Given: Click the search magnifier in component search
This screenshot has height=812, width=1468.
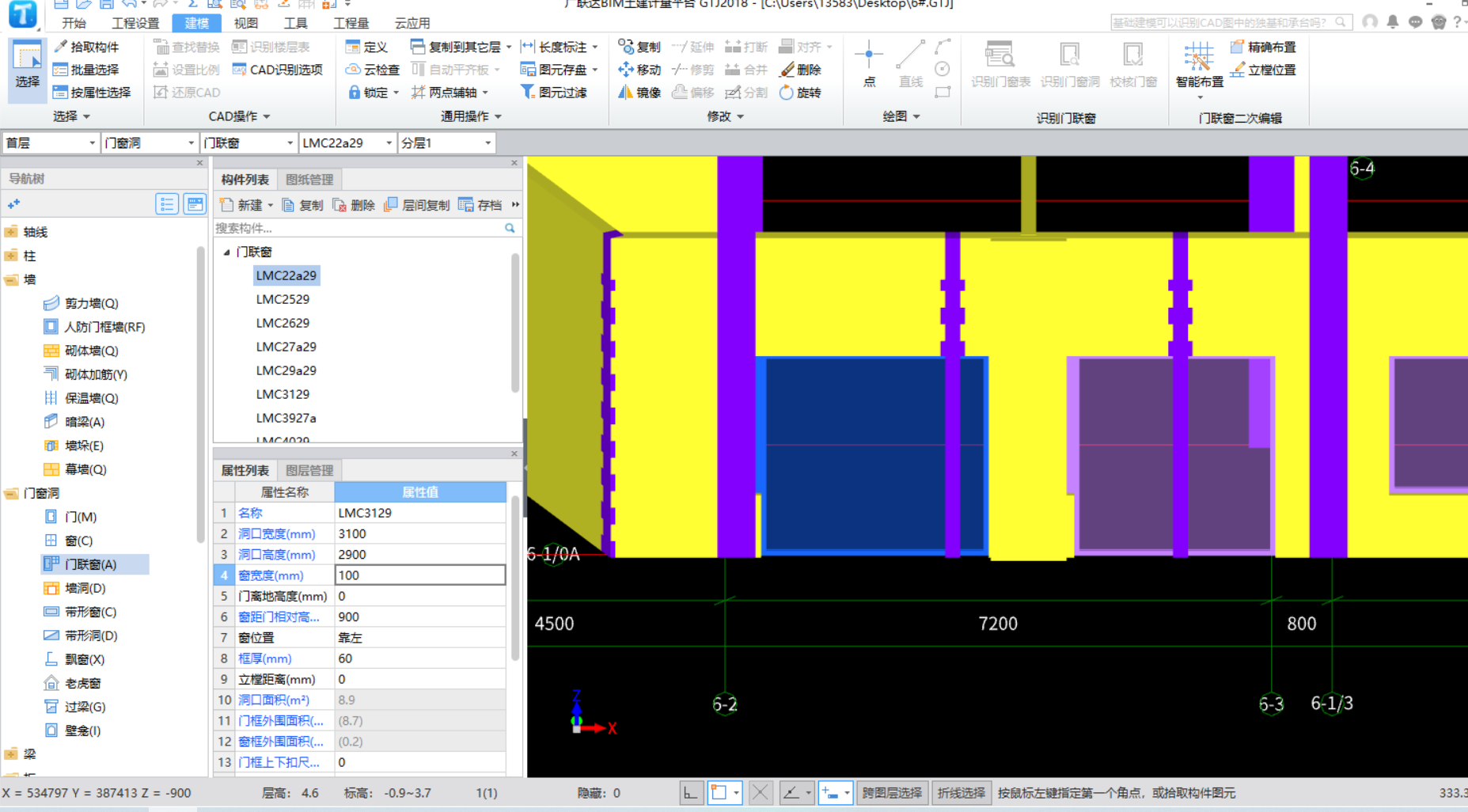Looking at the screenshot, I should pyautogui.click(x=510, y=228).
